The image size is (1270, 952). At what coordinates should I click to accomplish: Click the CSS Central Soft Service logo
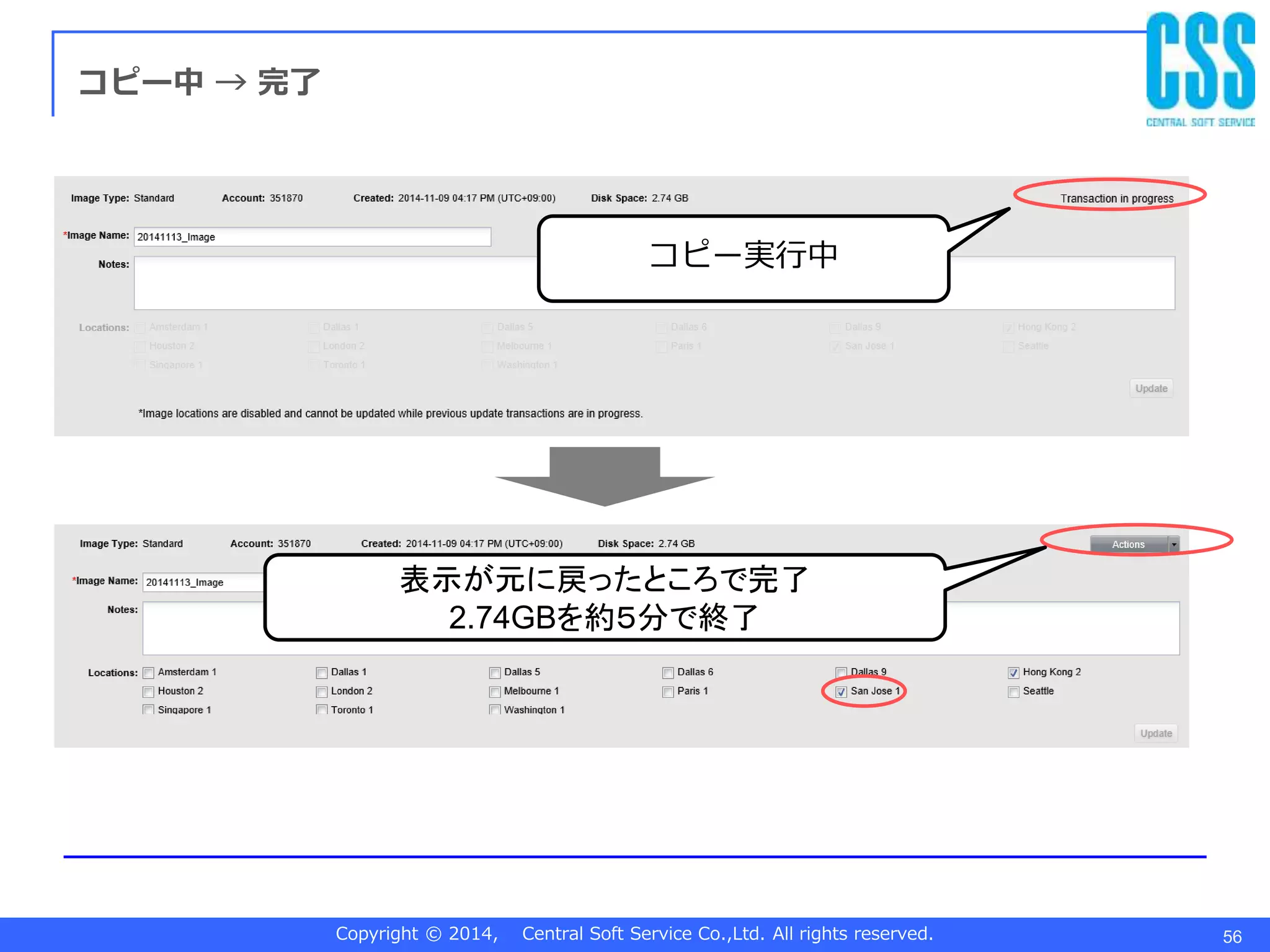click(1200, 69)
